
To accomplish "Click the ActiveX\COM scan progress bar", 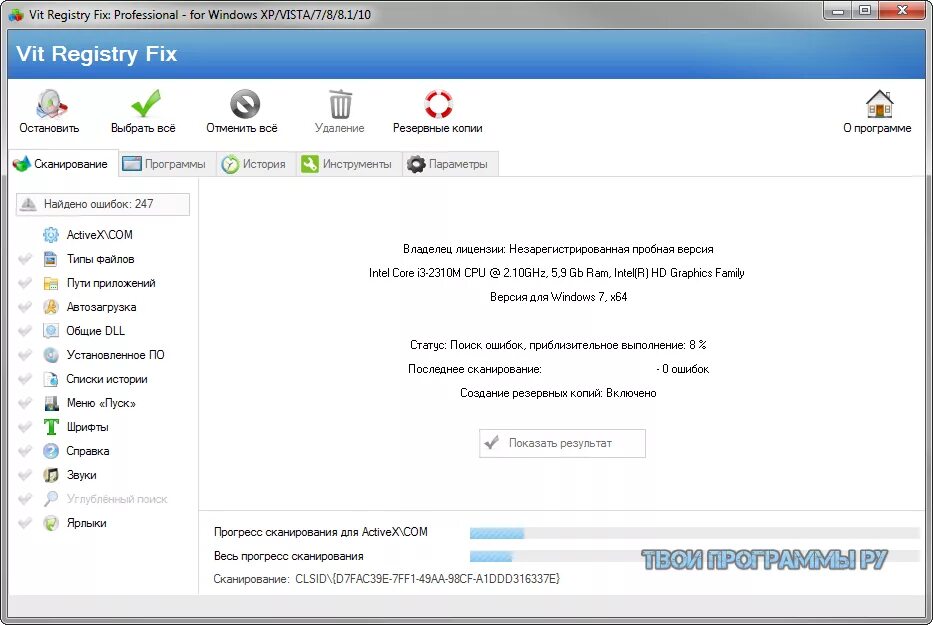I will (694, 533).
